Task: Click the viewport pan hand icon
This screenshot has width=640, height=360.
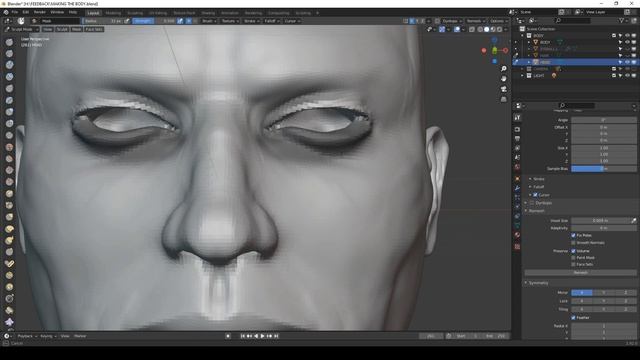Action: [504, 79]
